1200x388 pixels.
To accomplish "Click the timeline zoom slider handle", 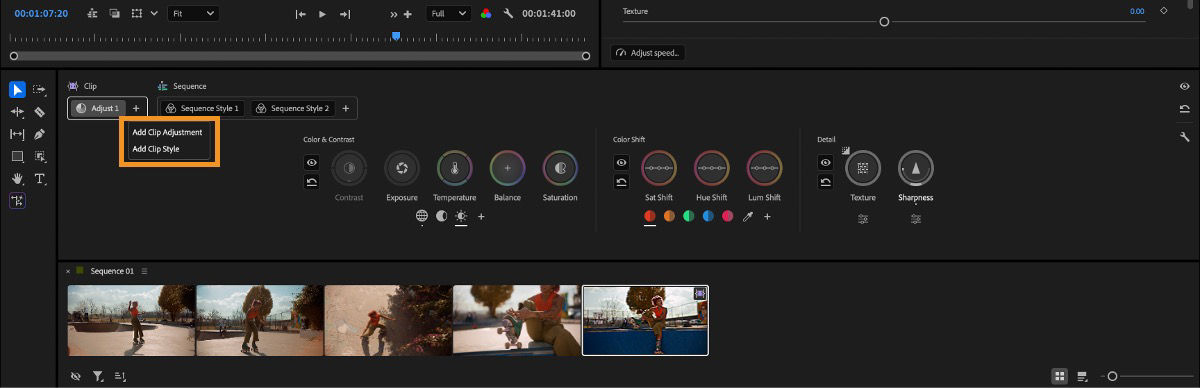I will pos(1112,376).
